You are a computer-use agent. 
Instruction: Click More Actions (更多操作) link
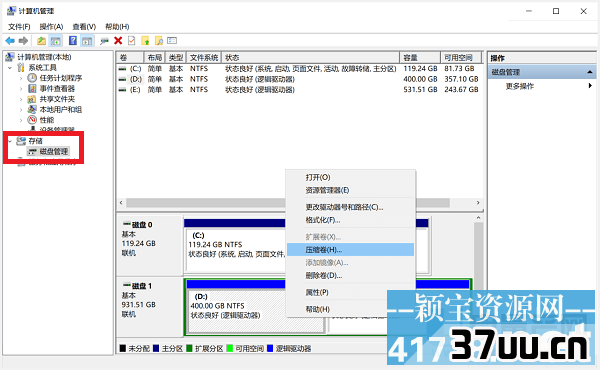point(519,86)
